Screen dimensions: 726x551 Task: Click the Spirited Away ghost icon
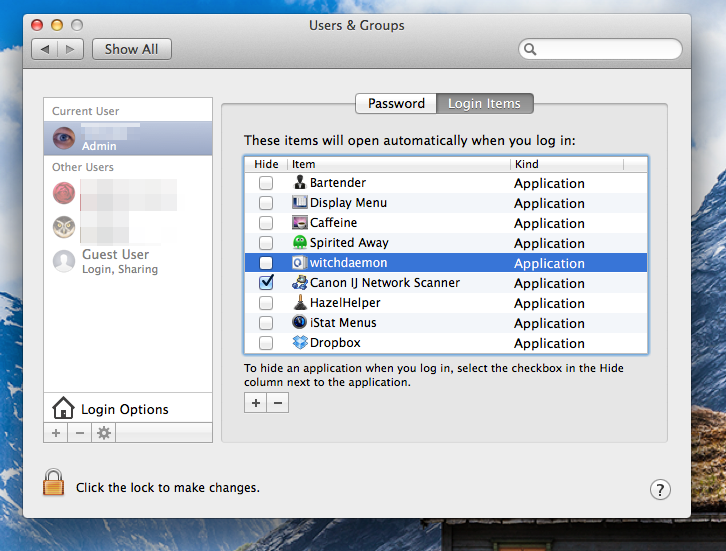click(x=300, y=242)
